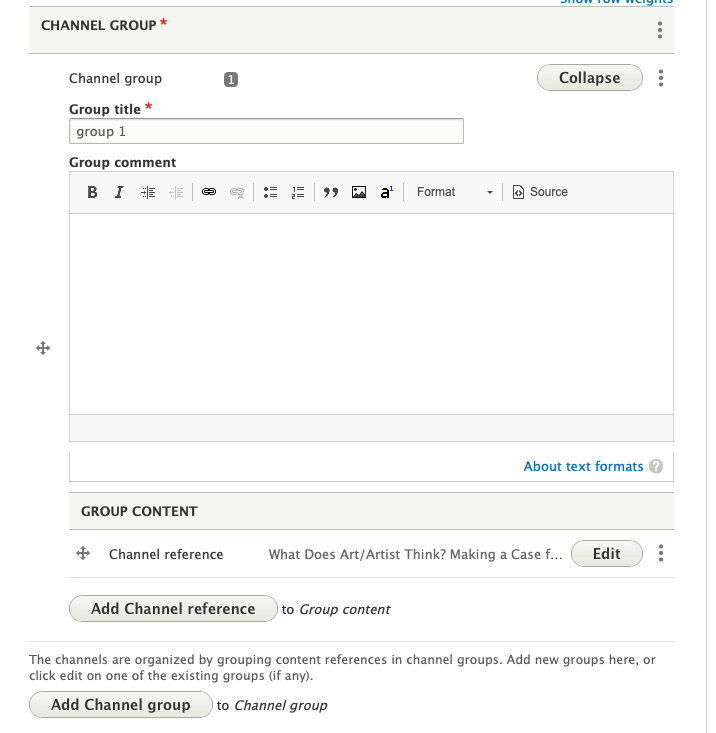Screen dimensions: 716x733
Task: Click Add Channel group button
Action: [120, 705]
